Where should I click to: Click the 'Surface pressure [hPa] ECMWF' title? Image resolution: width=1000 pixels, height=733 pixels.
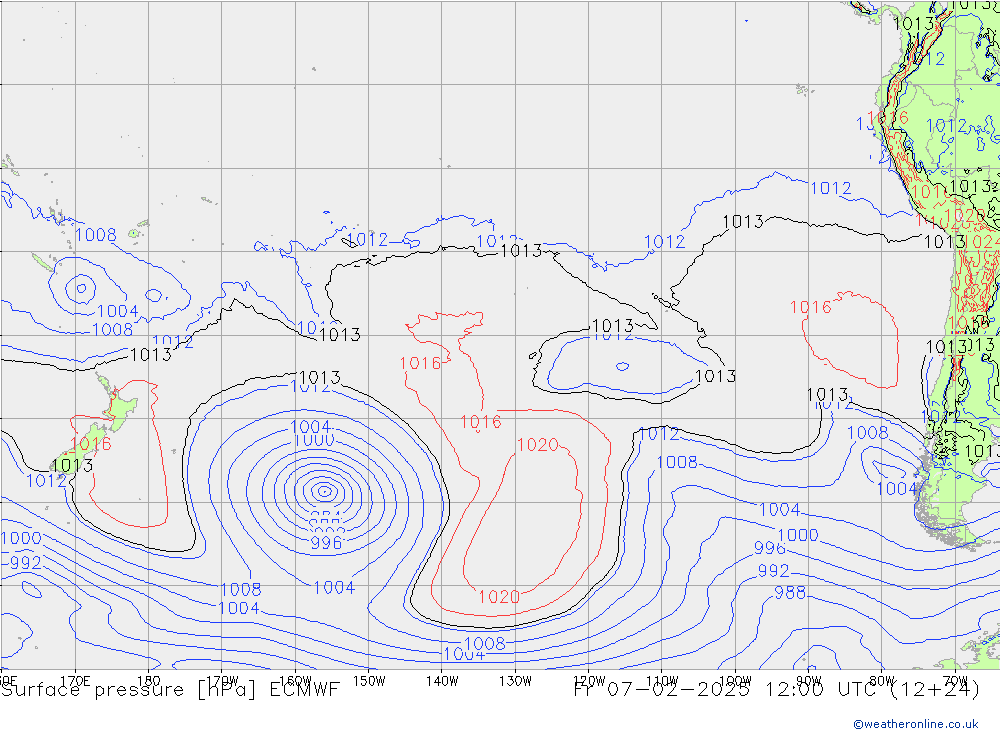coord(170,690)
